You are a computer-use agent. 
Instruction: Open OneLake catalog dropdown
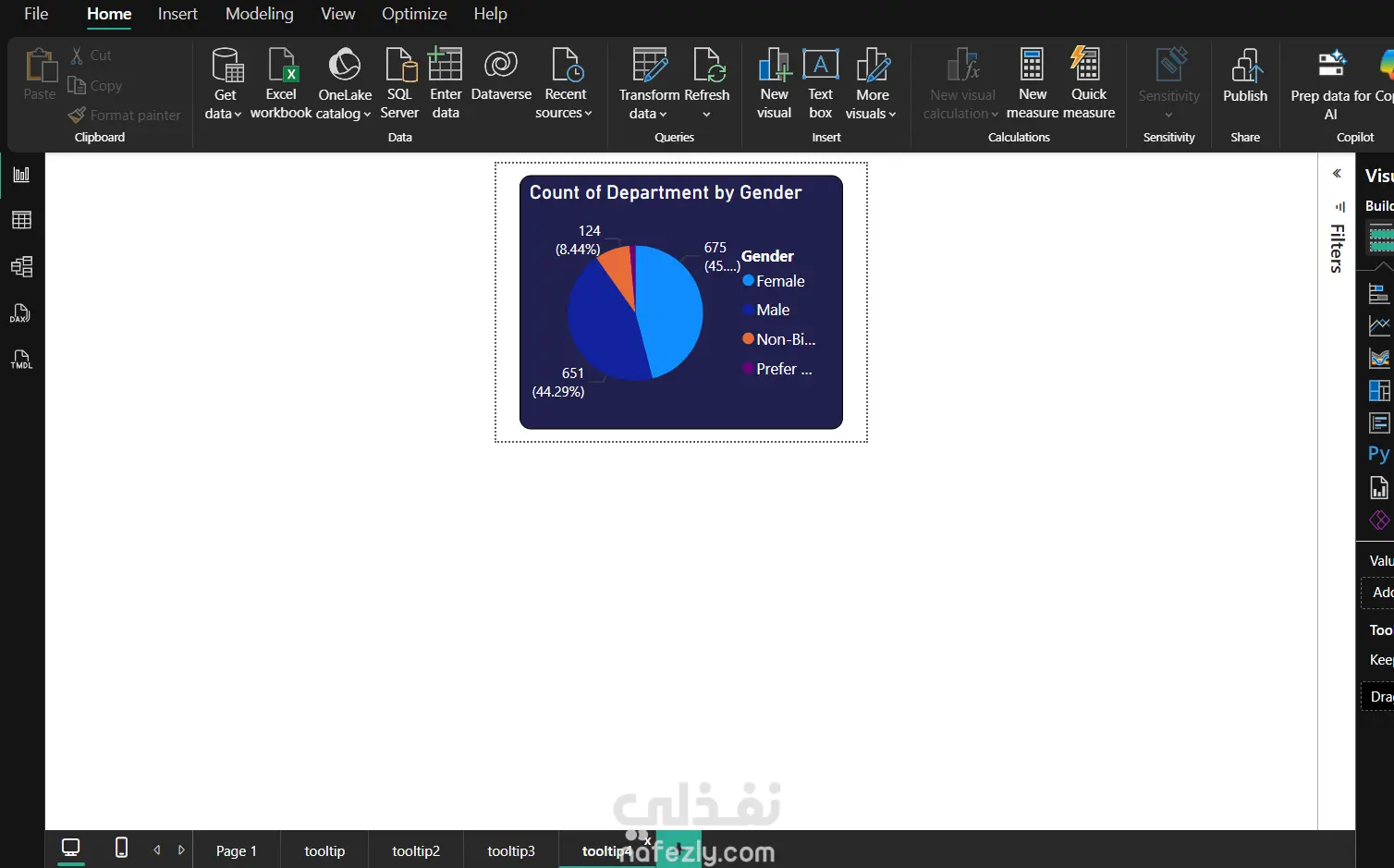pyautogui.click(x=367, y=115)
